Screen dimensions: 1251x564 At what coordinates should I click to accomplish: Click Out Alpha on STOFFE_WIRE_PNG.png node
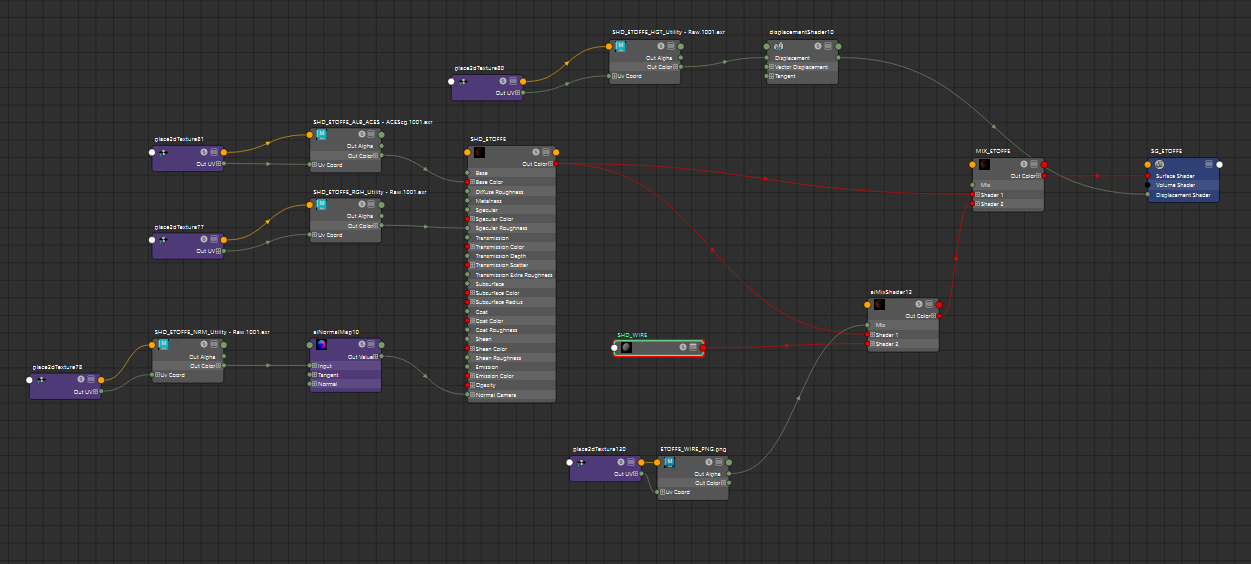[x=707, y=474]
